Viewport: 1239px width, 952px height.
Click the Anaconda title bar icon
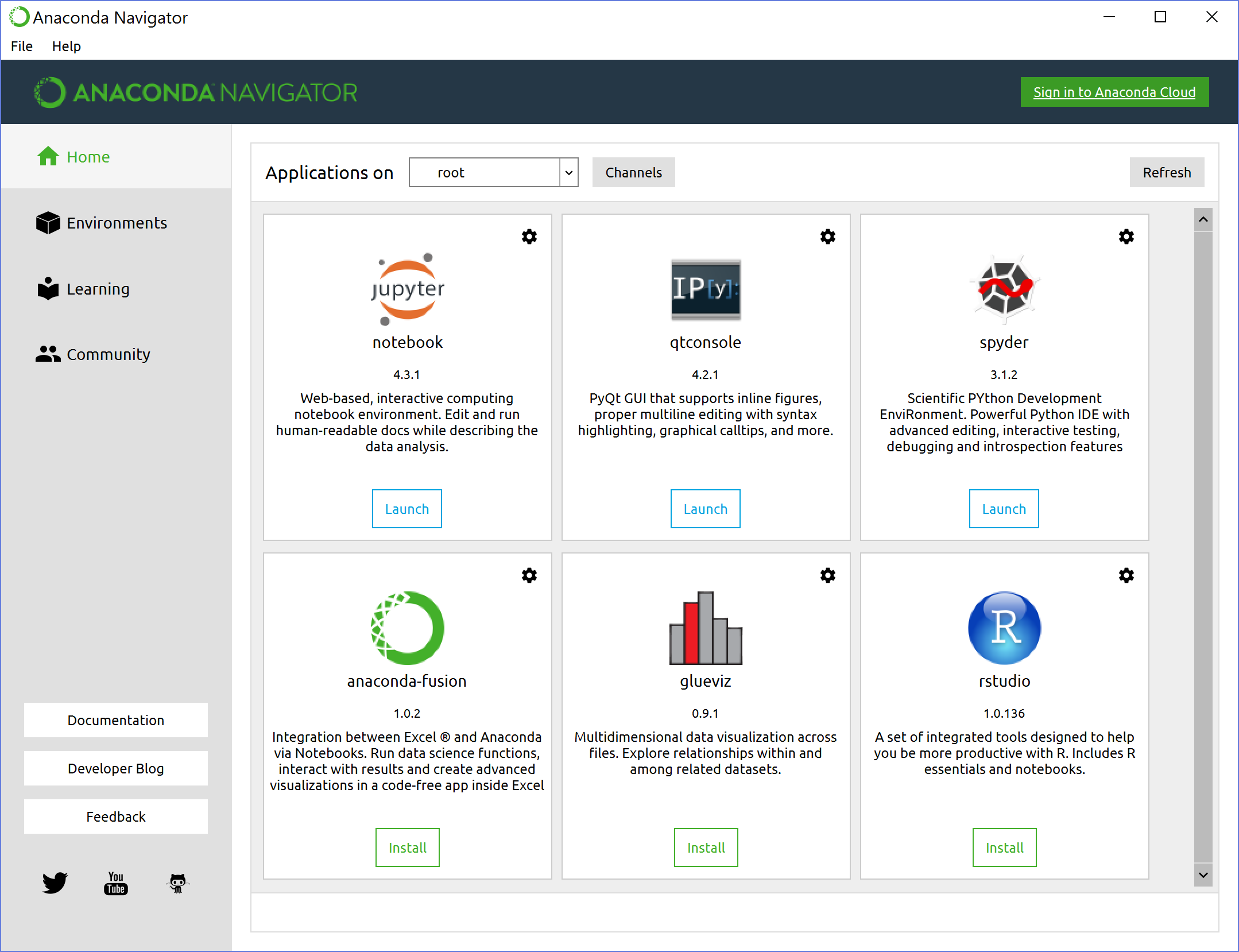click(x=19, y=17)
